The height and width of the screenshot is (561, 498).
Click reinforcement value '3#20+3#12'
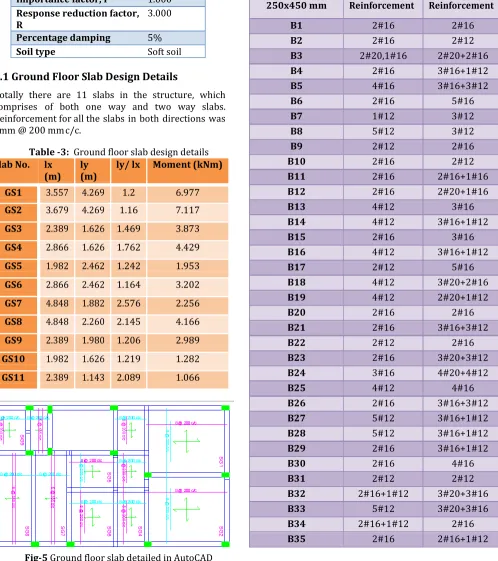[x=463, y=358]
